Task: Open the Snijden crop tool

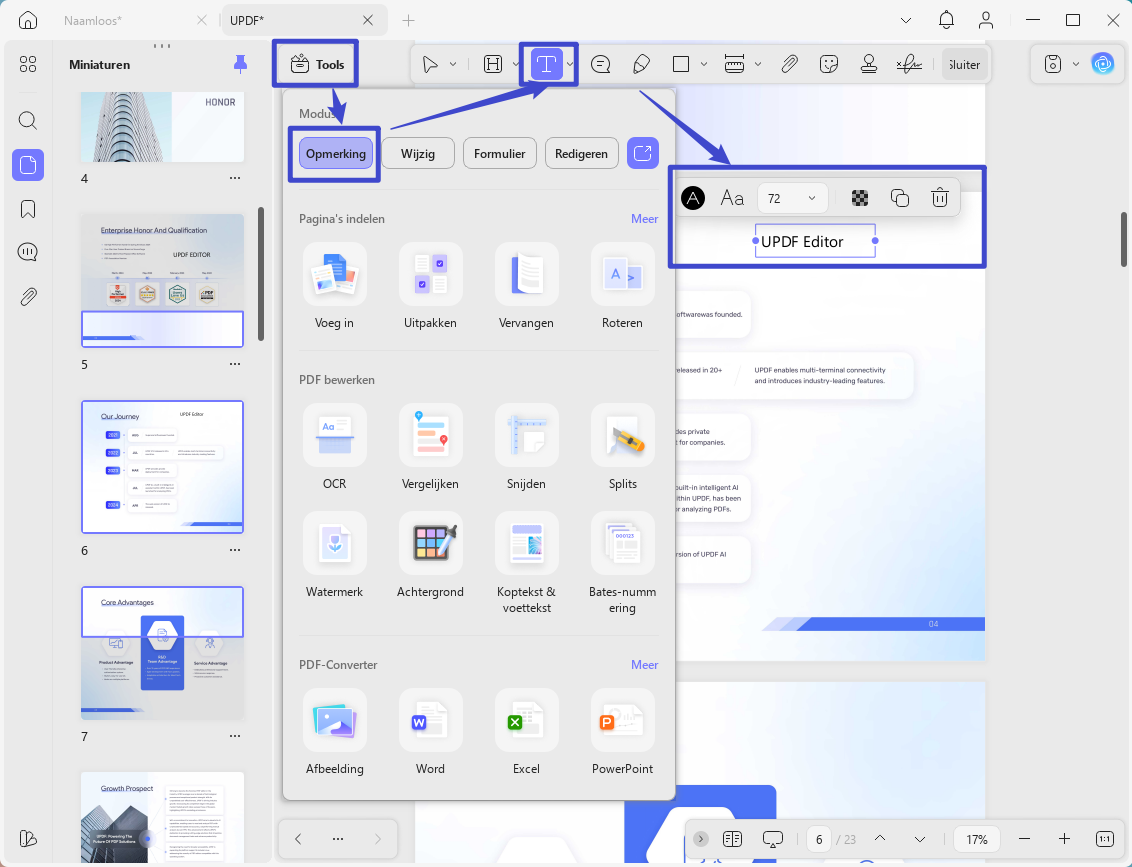Action: (526, 448)
